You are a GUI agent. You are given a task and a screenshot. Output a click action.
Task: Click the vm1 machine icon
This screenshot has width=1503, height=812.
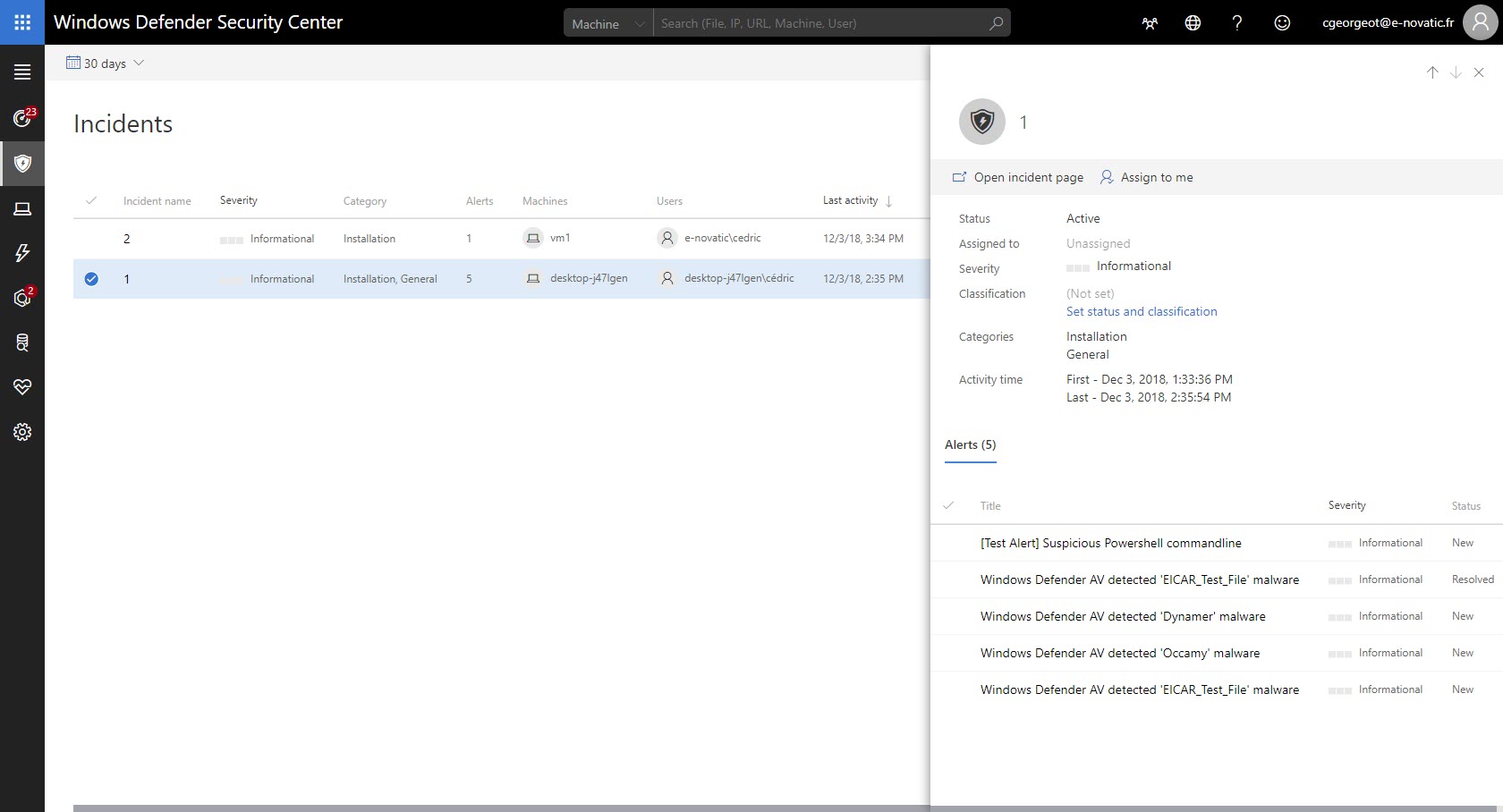(533, 238)
